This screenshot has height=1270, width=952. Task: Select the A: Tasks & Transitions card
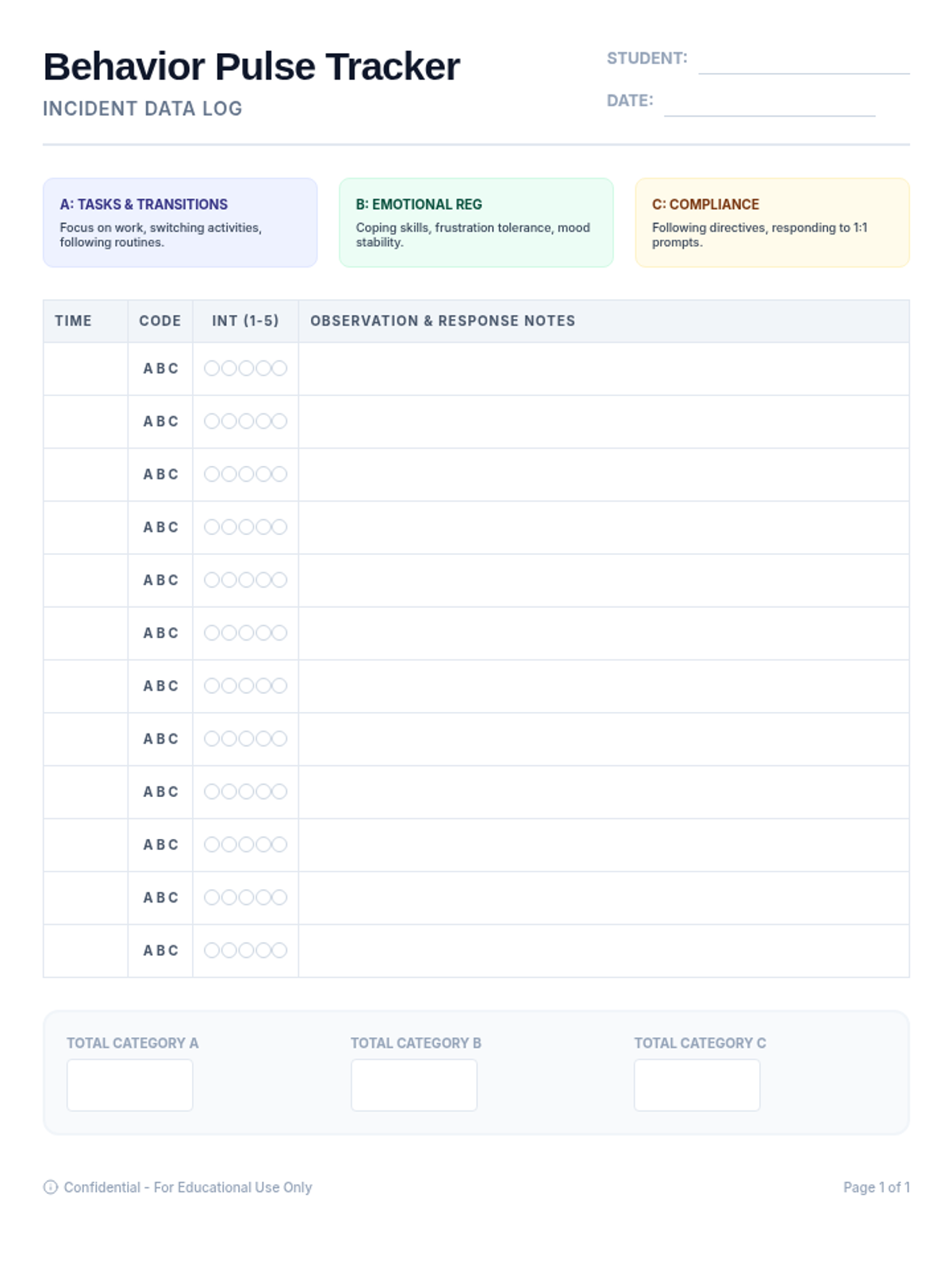(180, 222)
